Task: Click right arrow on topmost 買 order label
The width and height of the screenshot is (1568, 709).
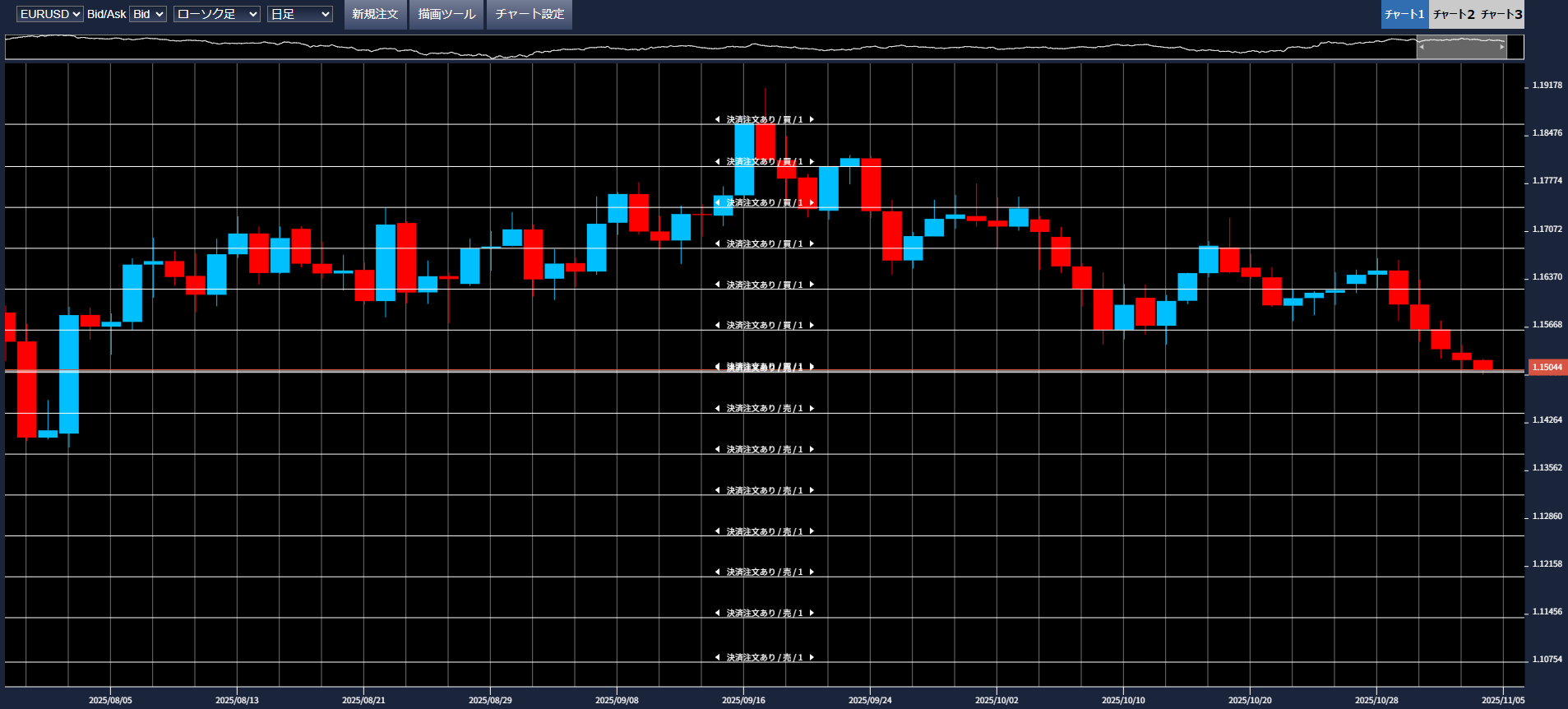Action: (x=812, y=120)
